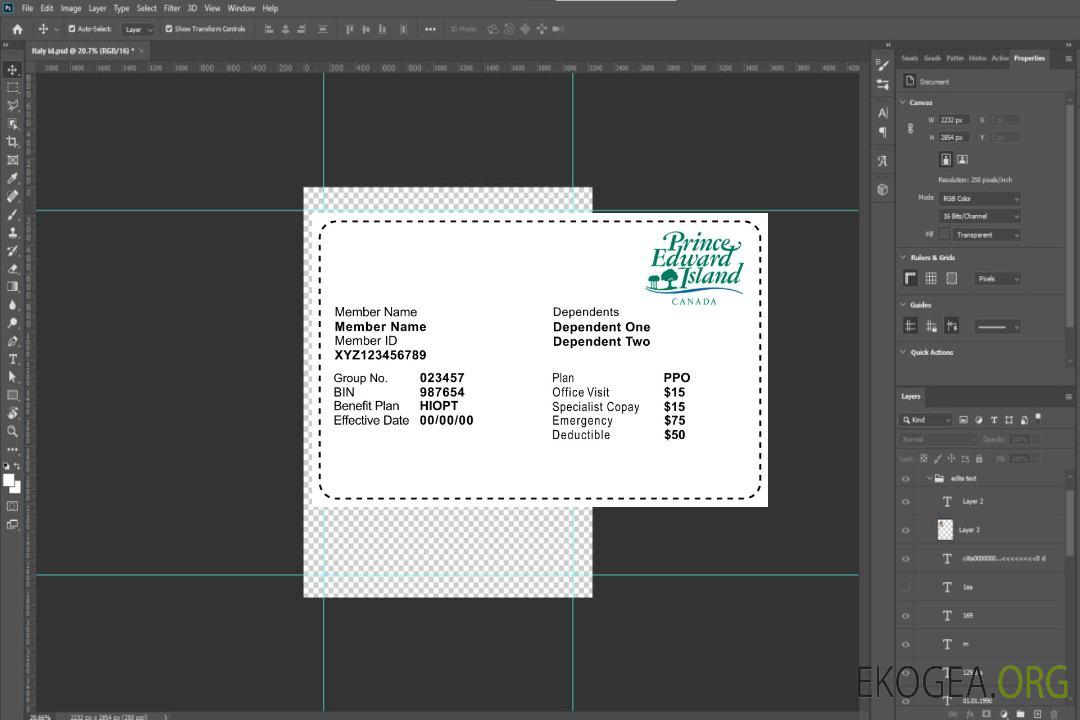Image resolution: width=1080 pixels, height=720 pixels.
Task: Click the canvas fill color swatch
Action: click(x=944, y=235)
